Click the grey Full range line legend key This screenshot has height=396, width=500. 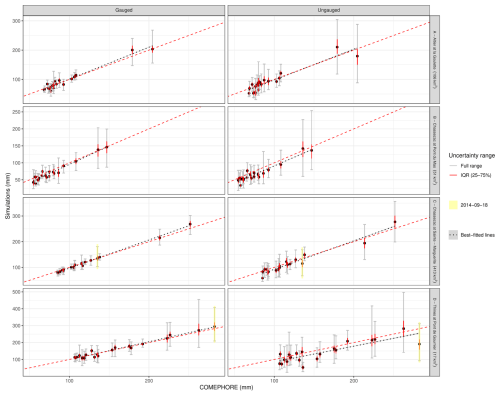pyautogui.click(x=453, y=166)
